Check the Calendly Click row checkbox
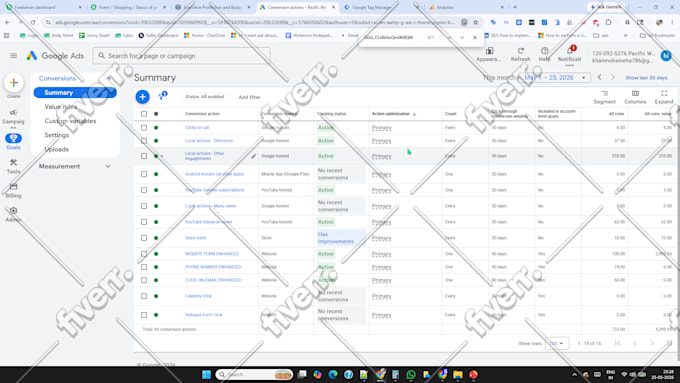This screenshot has width=680, height=383. [x=144, y=296]
